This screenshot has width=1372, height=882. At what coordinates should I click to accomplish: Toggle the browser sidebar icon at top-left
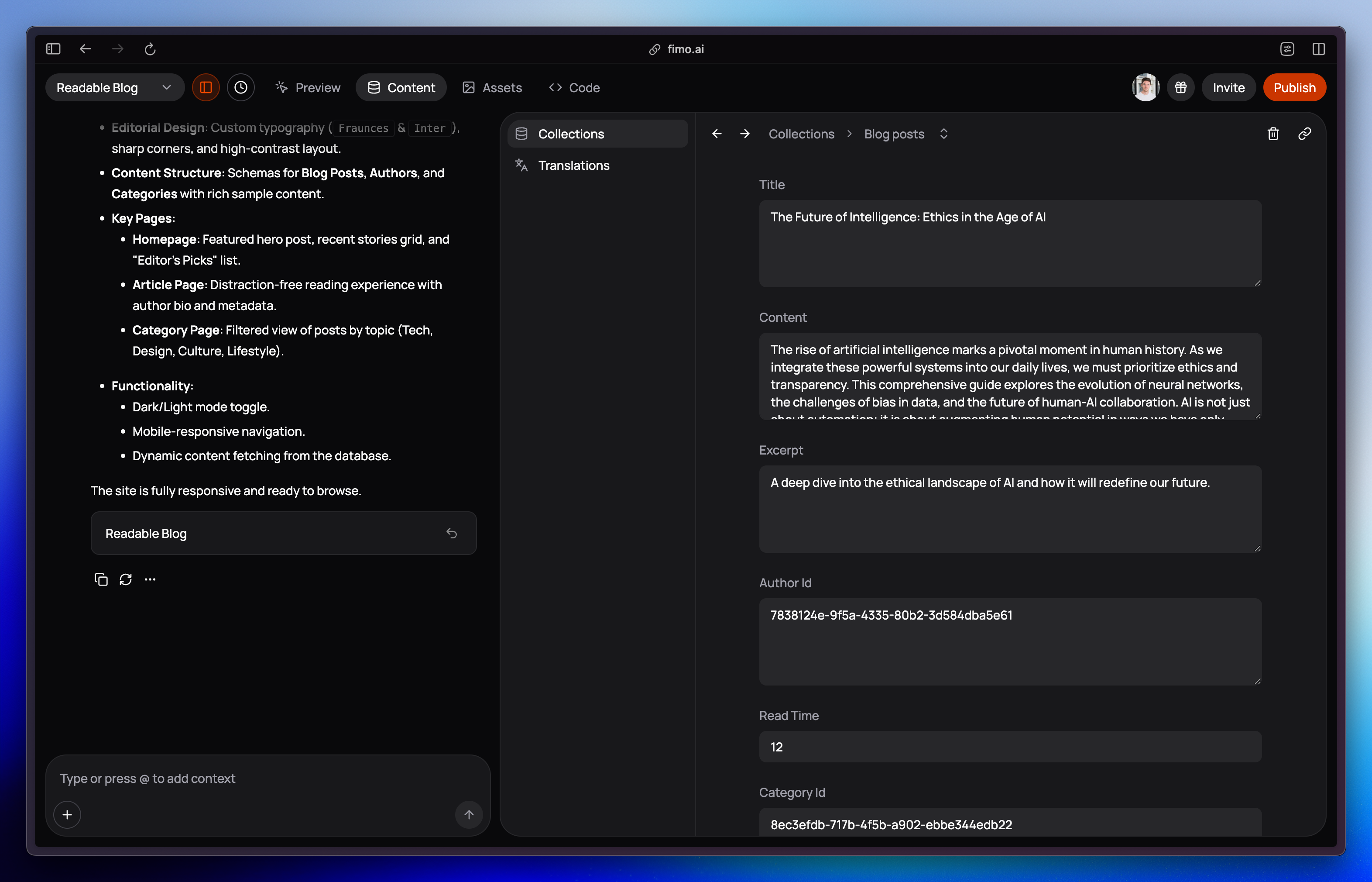click(x=53, y=48)
